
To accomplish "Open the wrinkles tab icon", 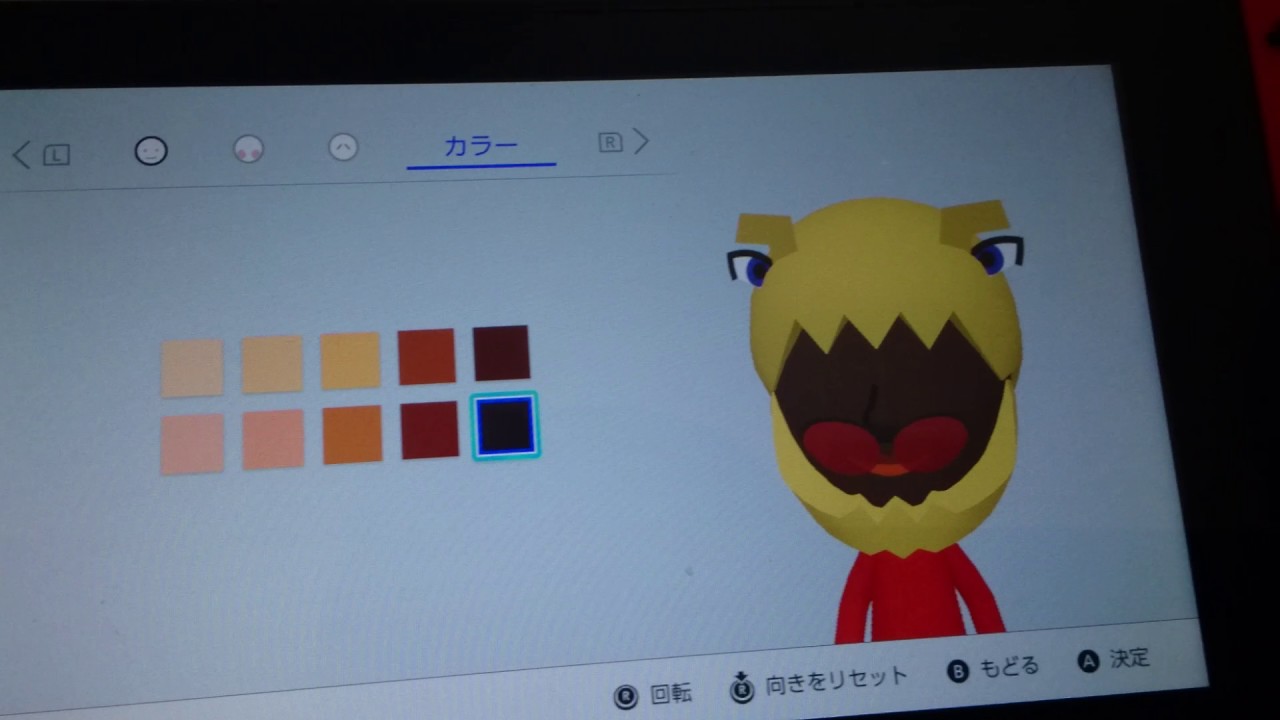I will (343, 147).
